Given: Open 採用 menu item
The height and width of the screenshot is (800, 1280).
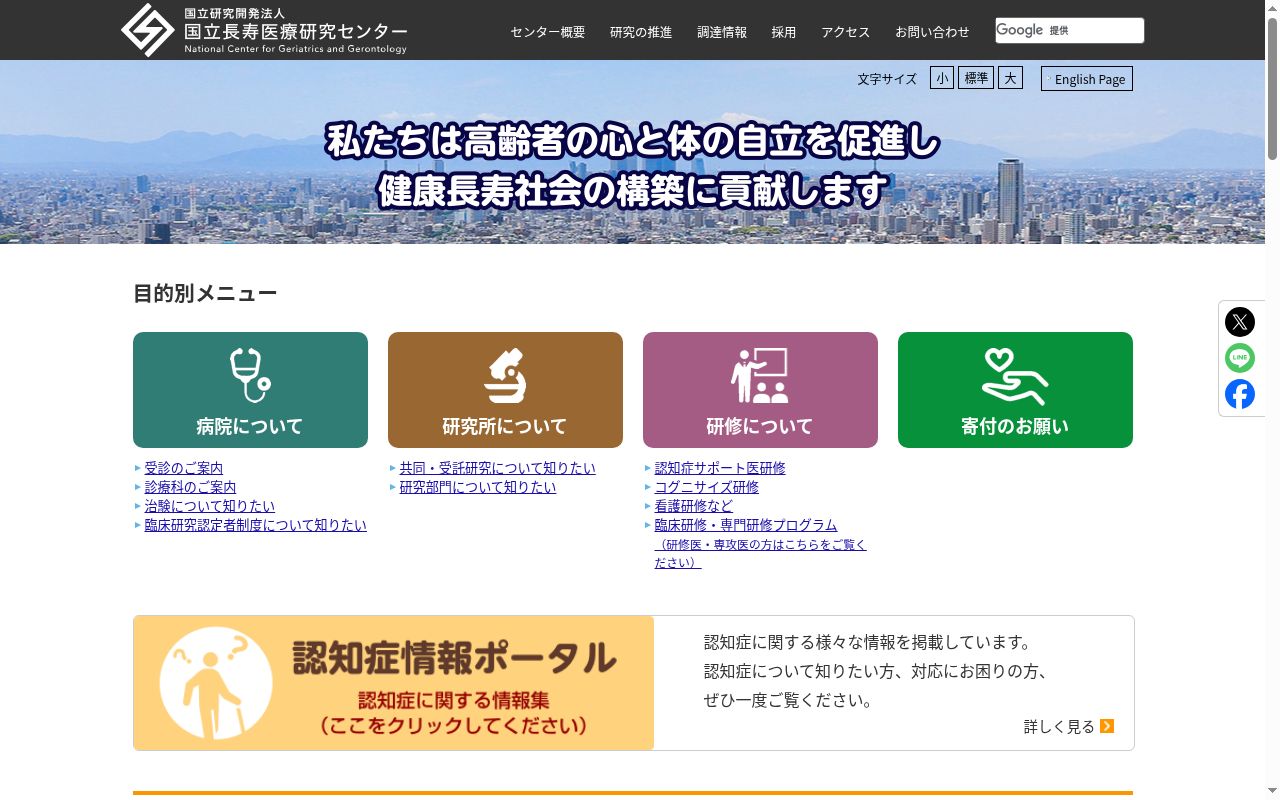Looking at the screenshot, I should [784, 32].
